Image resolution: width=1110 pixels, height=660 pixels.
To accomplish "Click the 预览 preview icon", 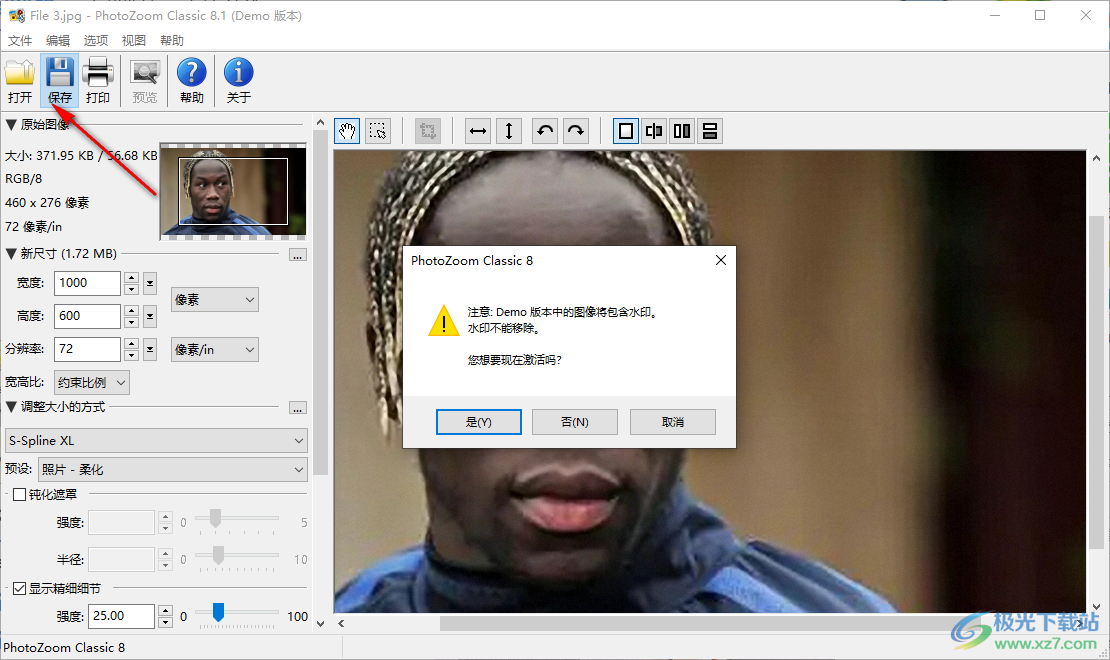I will pos(145,80).
